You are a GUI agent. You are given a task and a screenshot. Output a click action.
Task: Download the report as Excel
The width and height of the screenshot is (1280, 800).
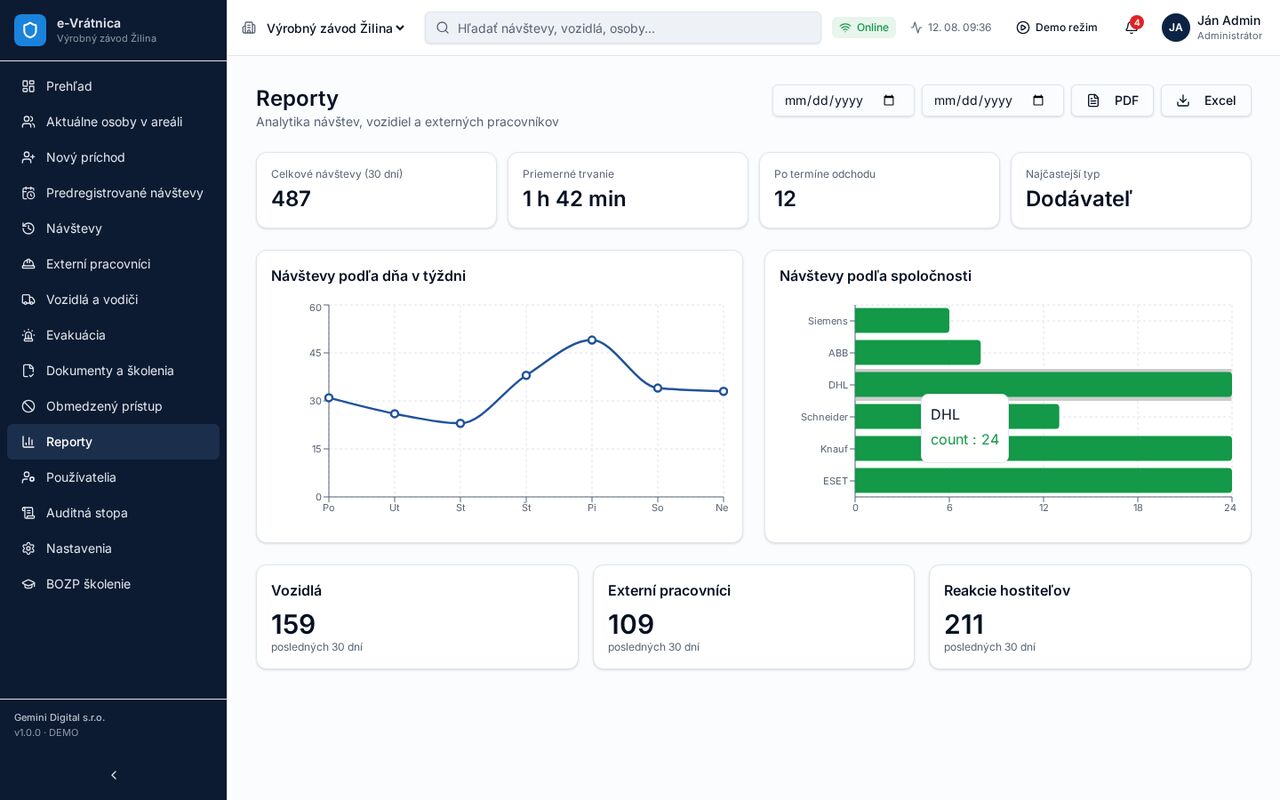(1206, 100)
